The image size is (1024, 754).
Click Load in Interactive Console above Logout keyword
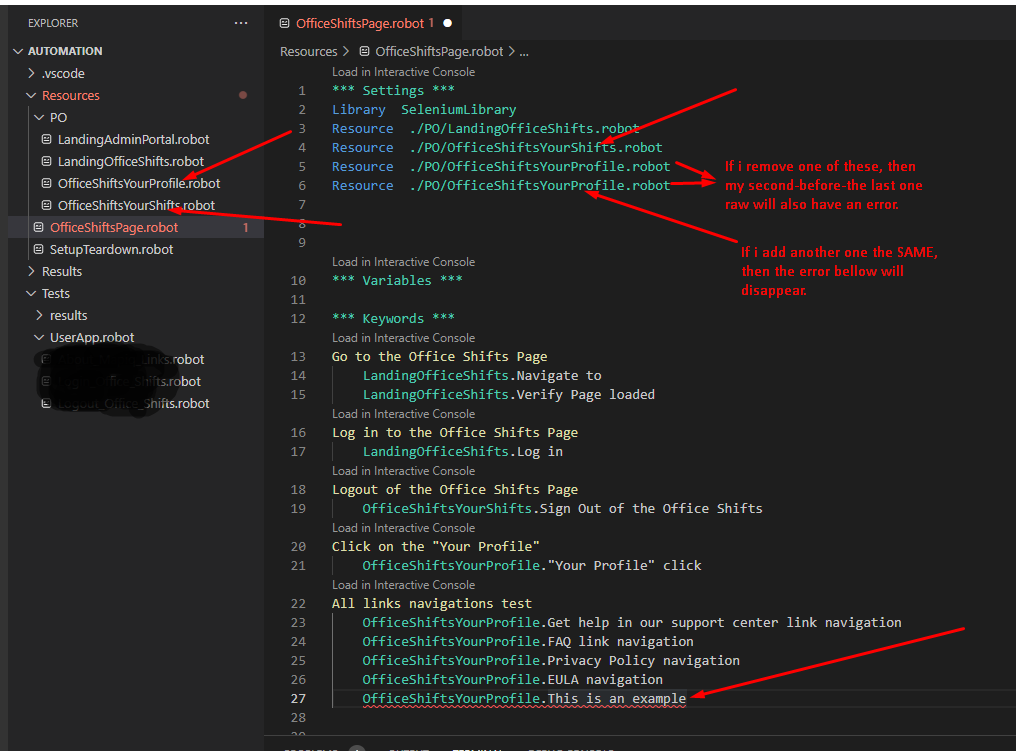coord(403,471)
